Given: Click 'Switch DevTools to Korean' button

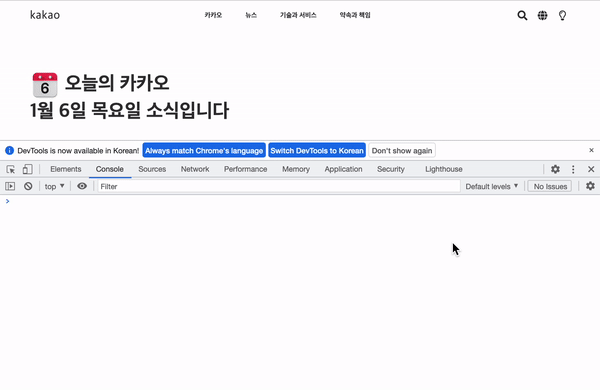Looking at the screenshot, I should point(317,150).
